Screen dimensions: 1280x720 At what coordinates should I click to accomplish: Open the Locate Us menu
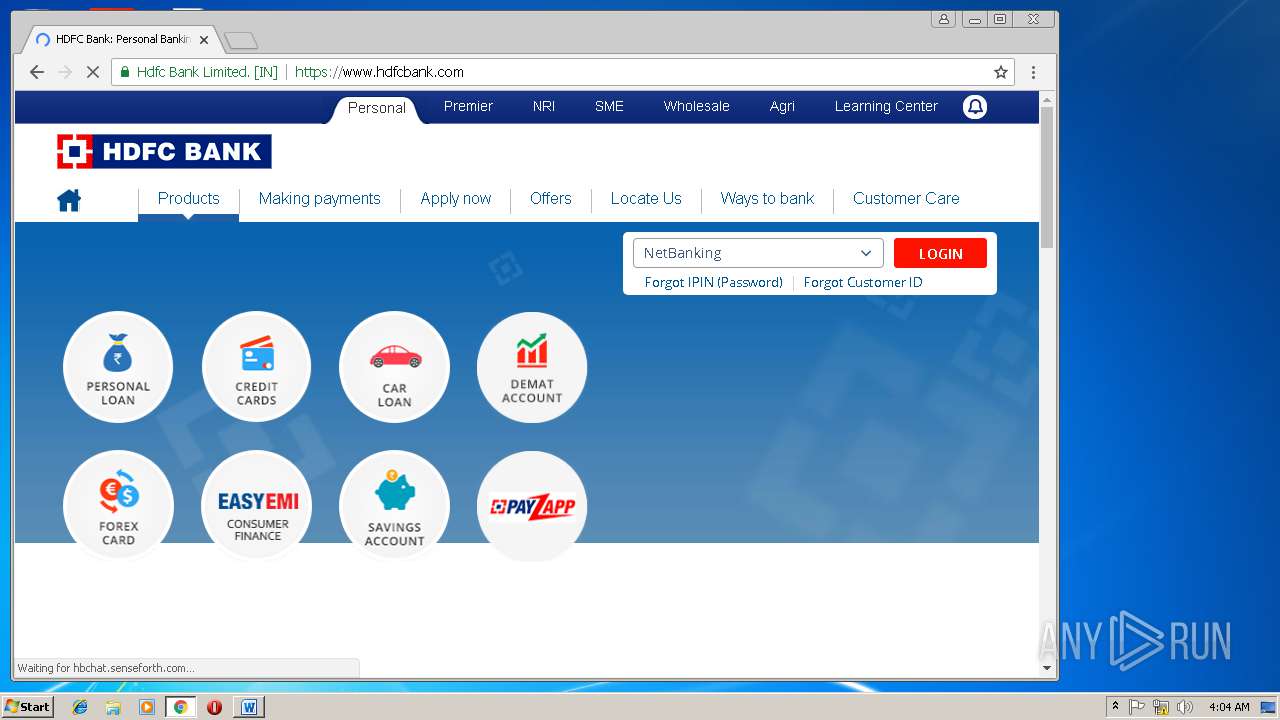click(x=646, y=198)
